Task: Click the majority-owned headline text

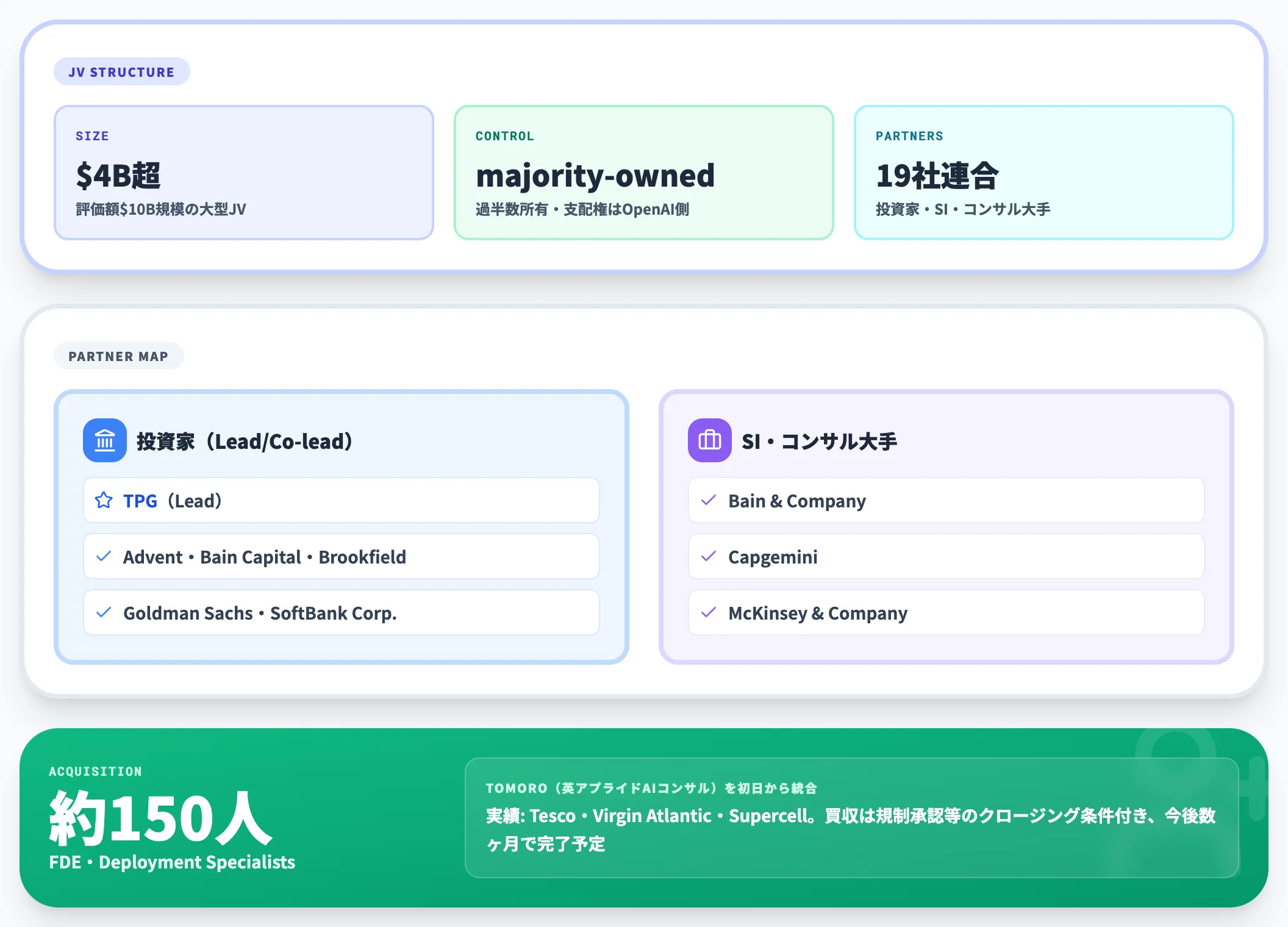Action: (595, 176)
